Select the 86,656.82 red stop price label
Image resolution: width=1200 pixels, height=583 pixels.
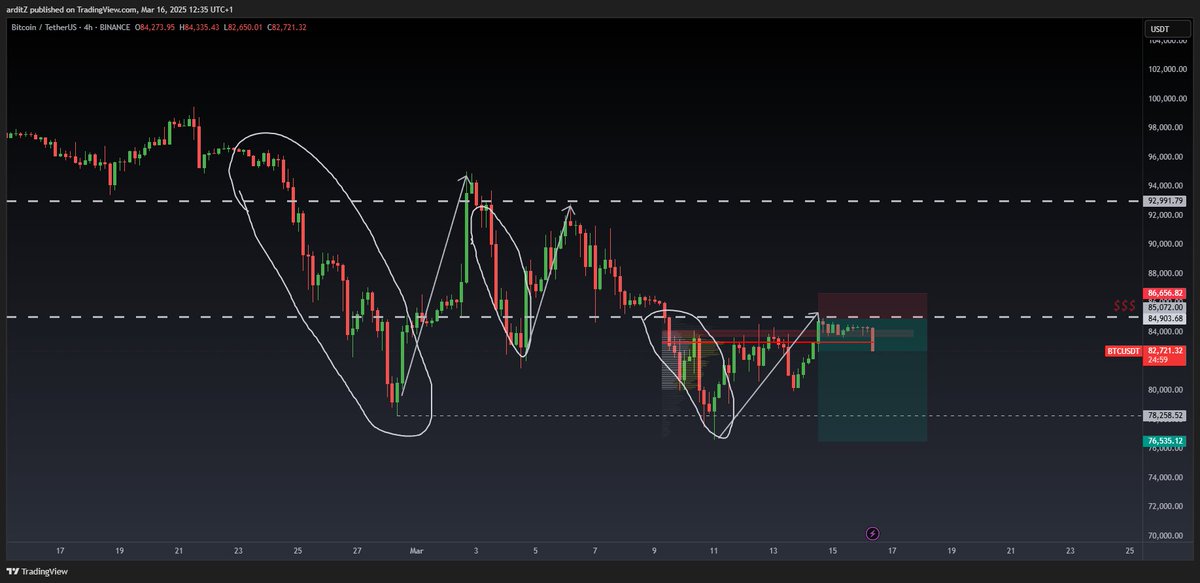pyautogui.click(x=1165, y=294)
